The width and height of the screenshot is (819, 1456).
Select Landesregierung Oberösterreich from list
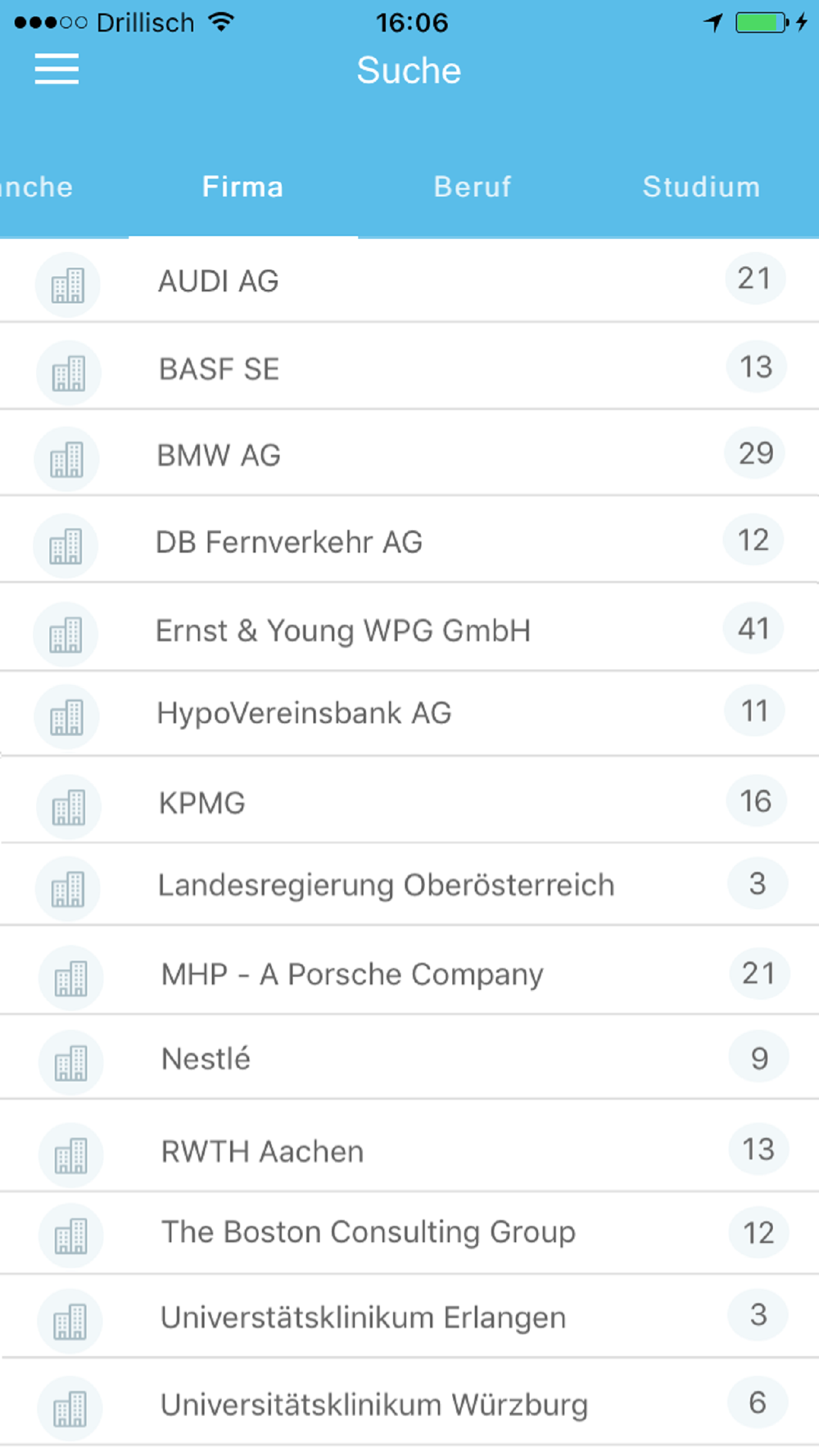(x=409, y=885)
